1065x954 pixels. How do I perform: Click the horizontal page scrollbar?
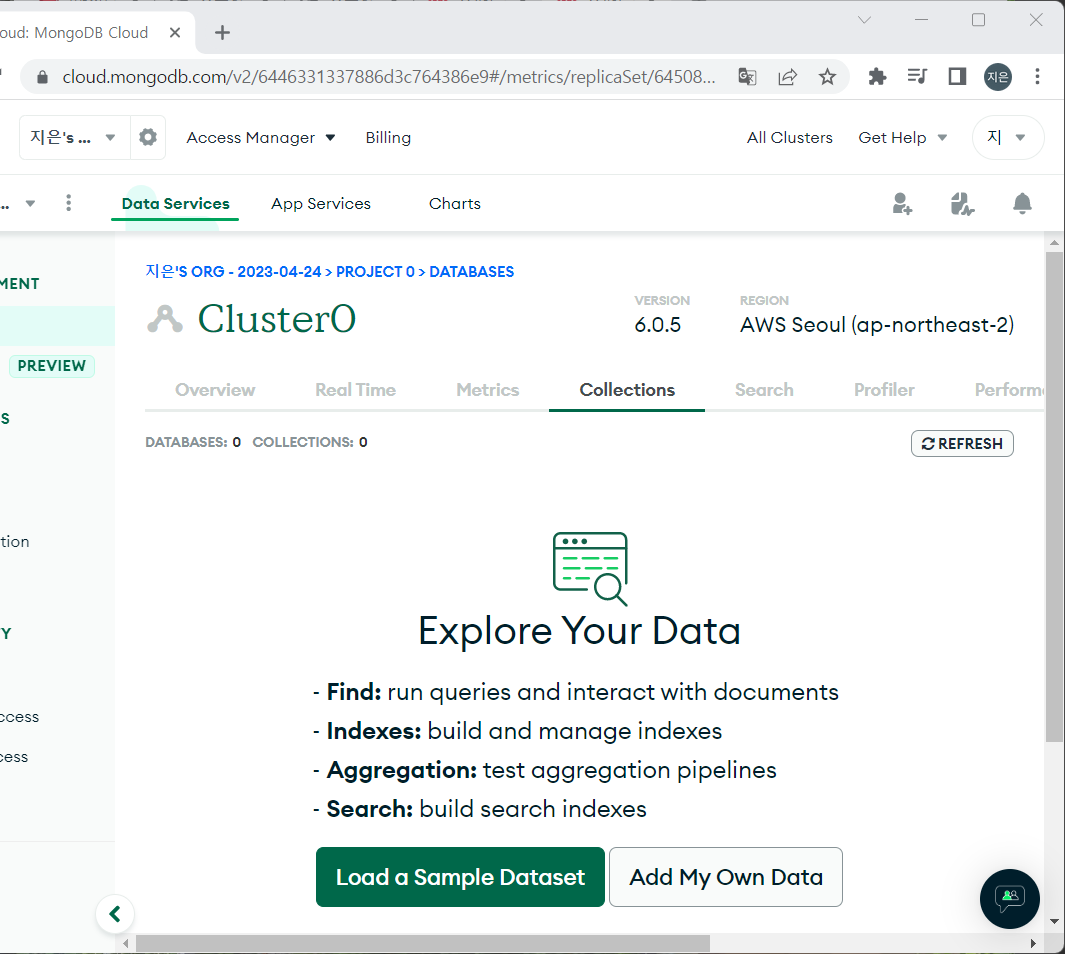tap(422, 943)
